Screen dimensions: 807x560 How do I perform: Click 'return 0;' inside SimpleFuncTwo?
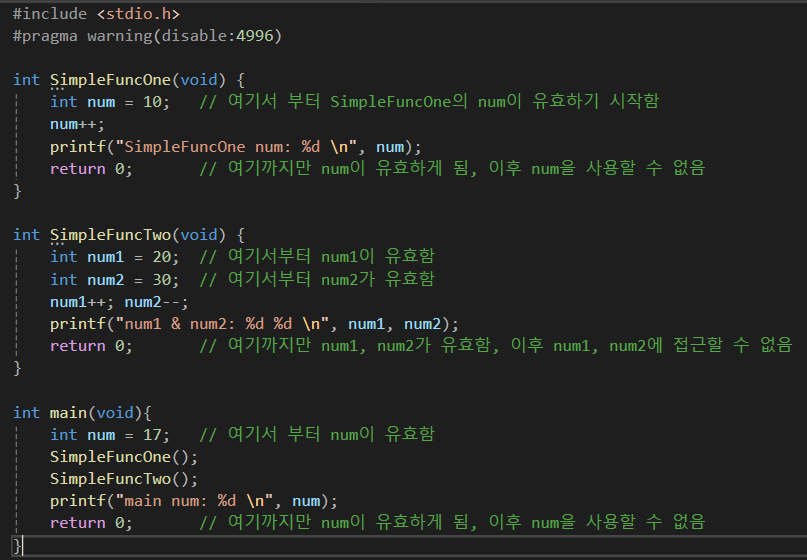pyautogui.click(x=91, y=346)
